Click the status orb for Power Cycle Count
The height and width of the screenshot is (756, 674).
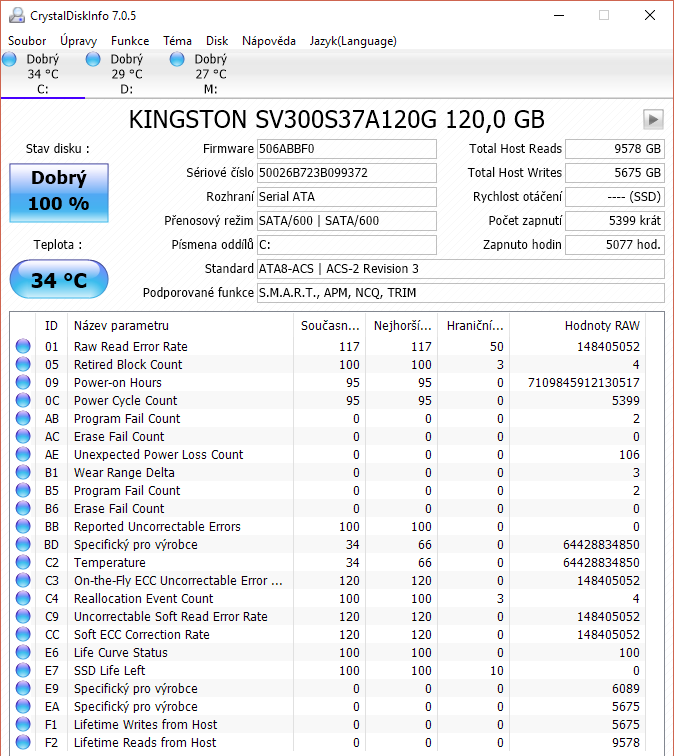[x=23, y=400]
